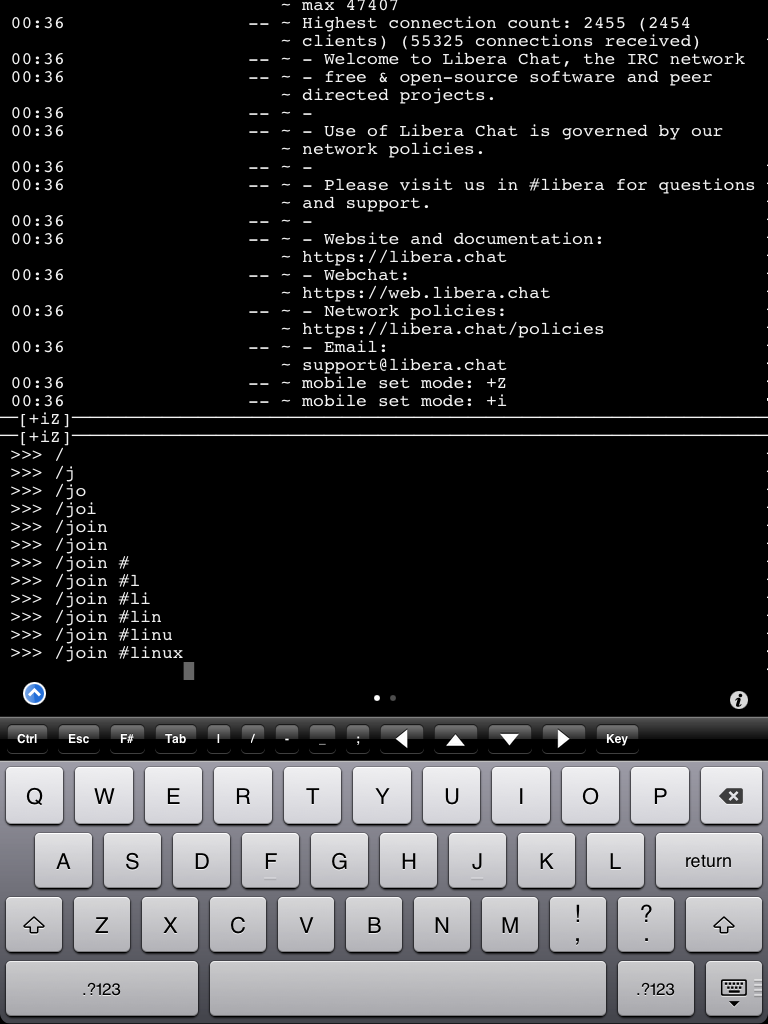Tap the X key
768x1024 pixels.
tap(170, 924)
